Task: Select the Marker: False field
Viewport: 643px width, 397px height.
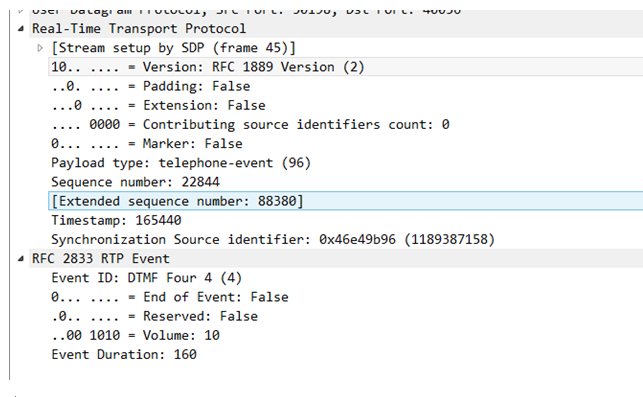Action: point(346,144)
